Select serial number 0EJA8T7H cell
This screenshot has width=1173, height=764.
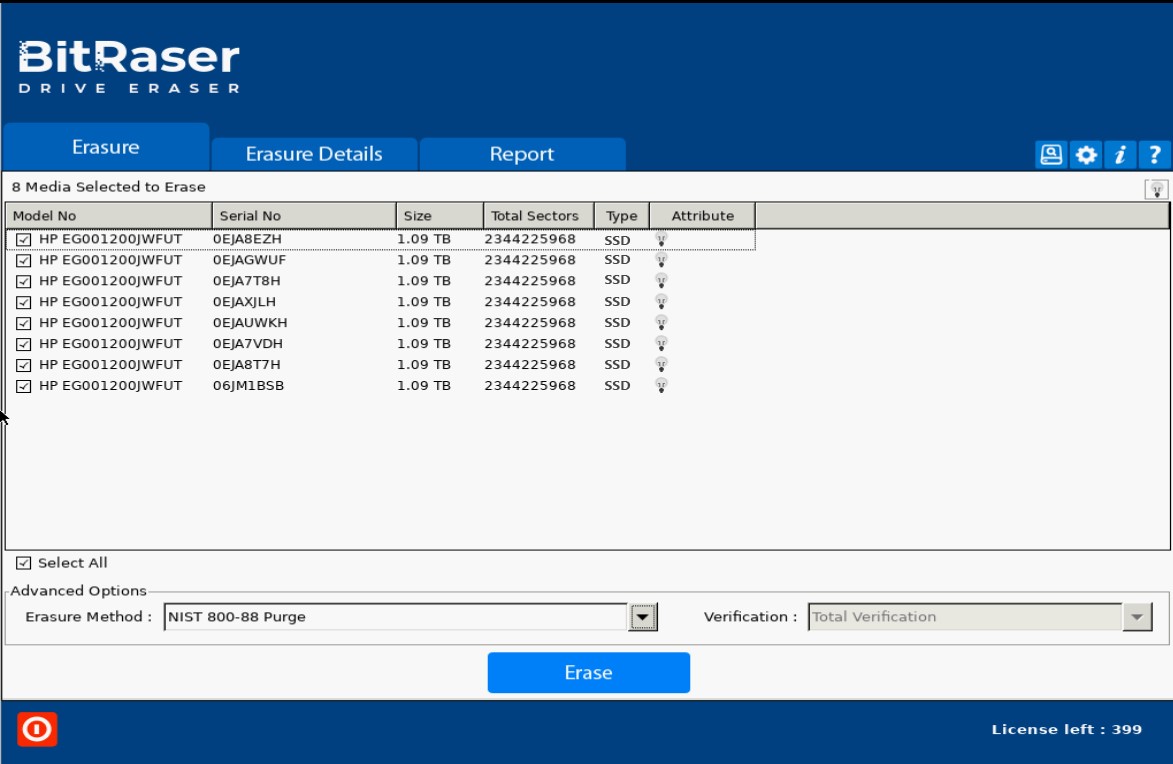tap(247, 365)
